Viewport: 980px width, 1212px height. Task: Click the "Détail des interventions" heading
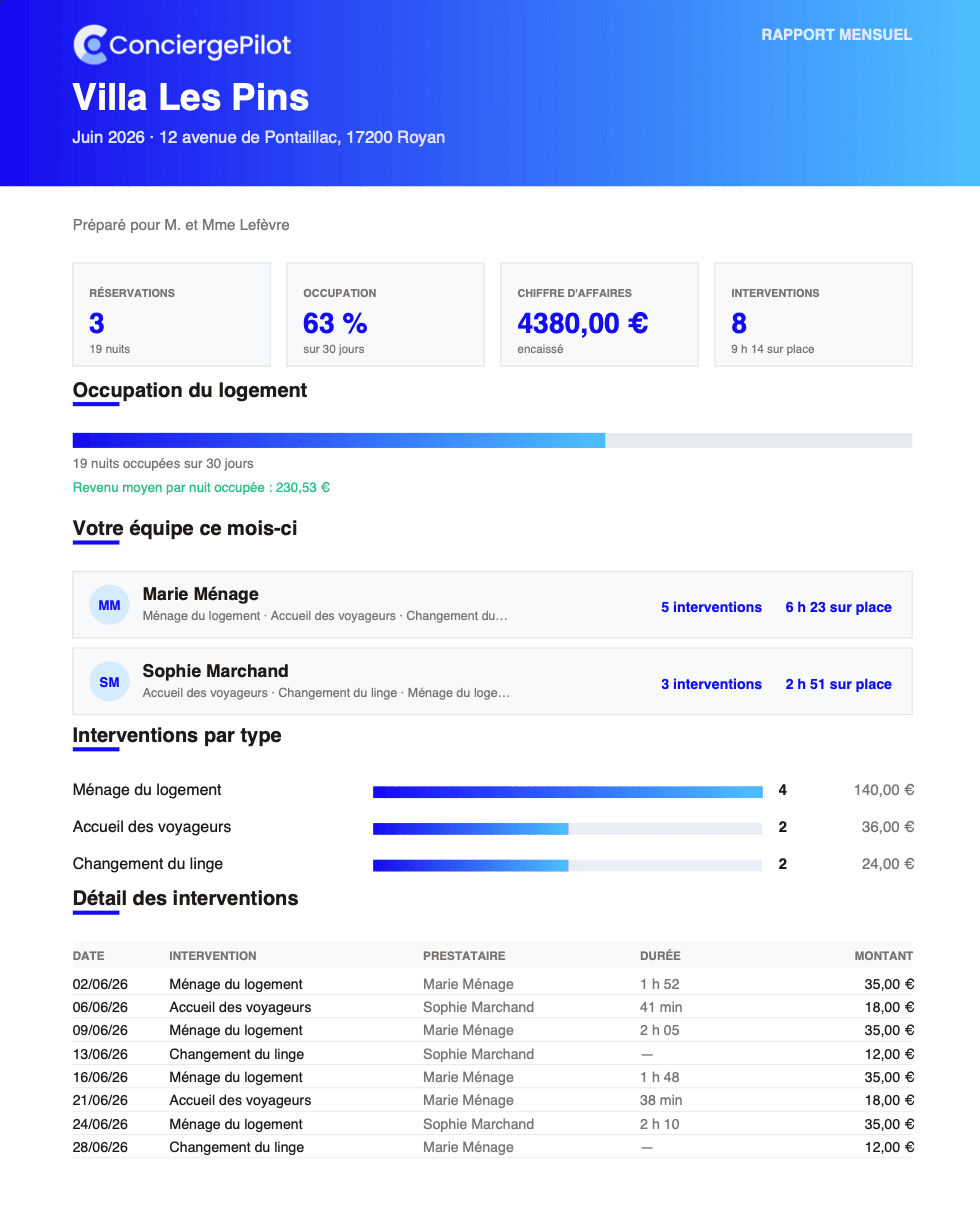186,898
